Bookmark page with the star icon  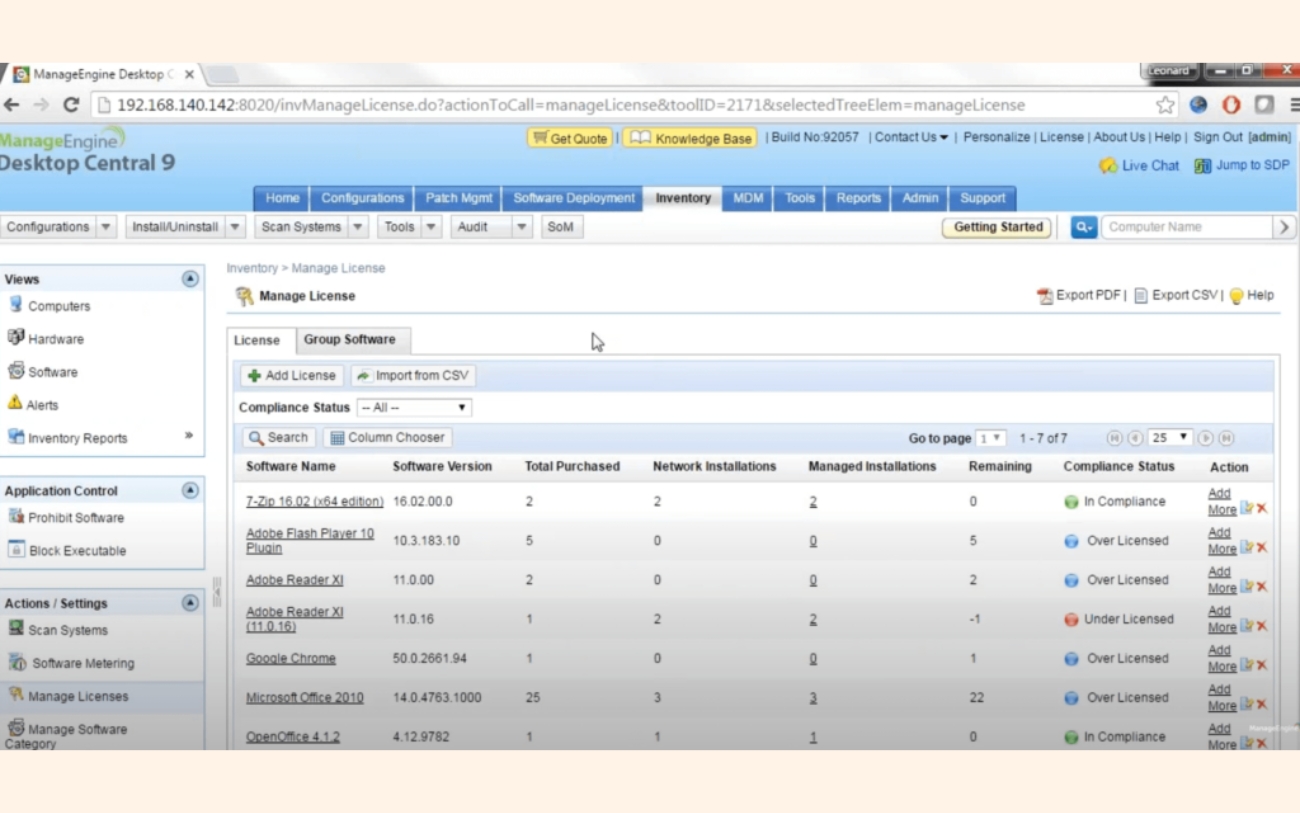(x=1165, y=105)
